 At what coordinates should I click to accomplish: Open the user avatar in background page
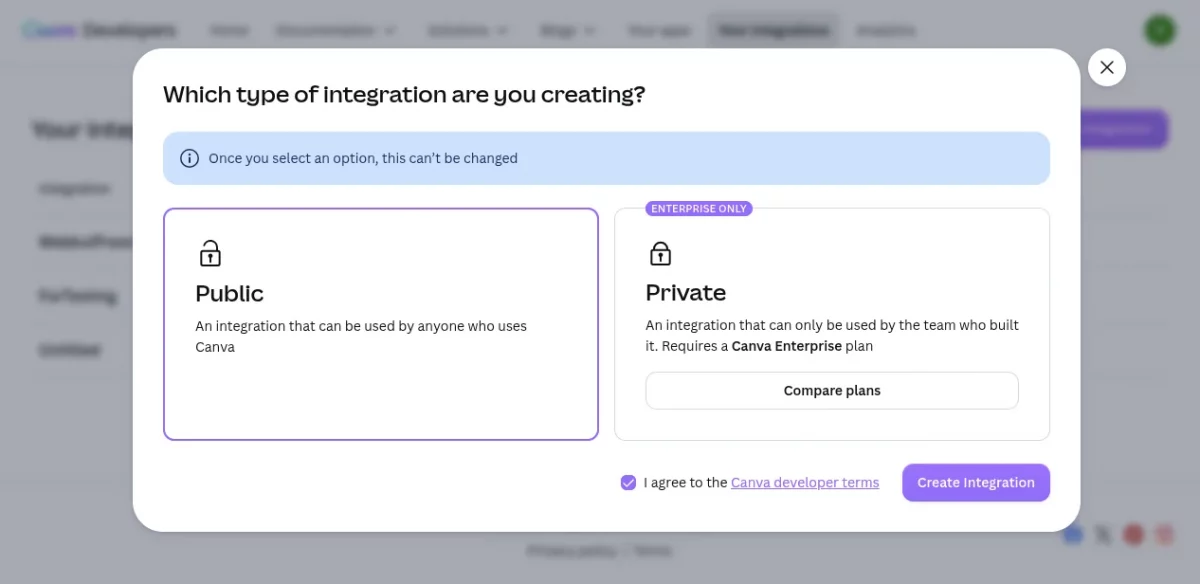[1160, 30]
